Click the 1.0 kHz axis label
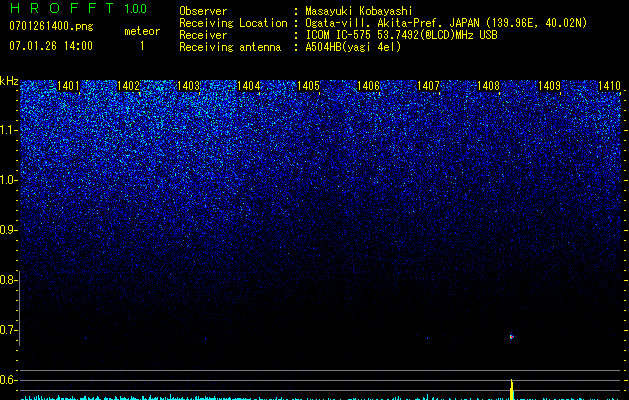Screen dimensions: 629x400 click(9, 180)
